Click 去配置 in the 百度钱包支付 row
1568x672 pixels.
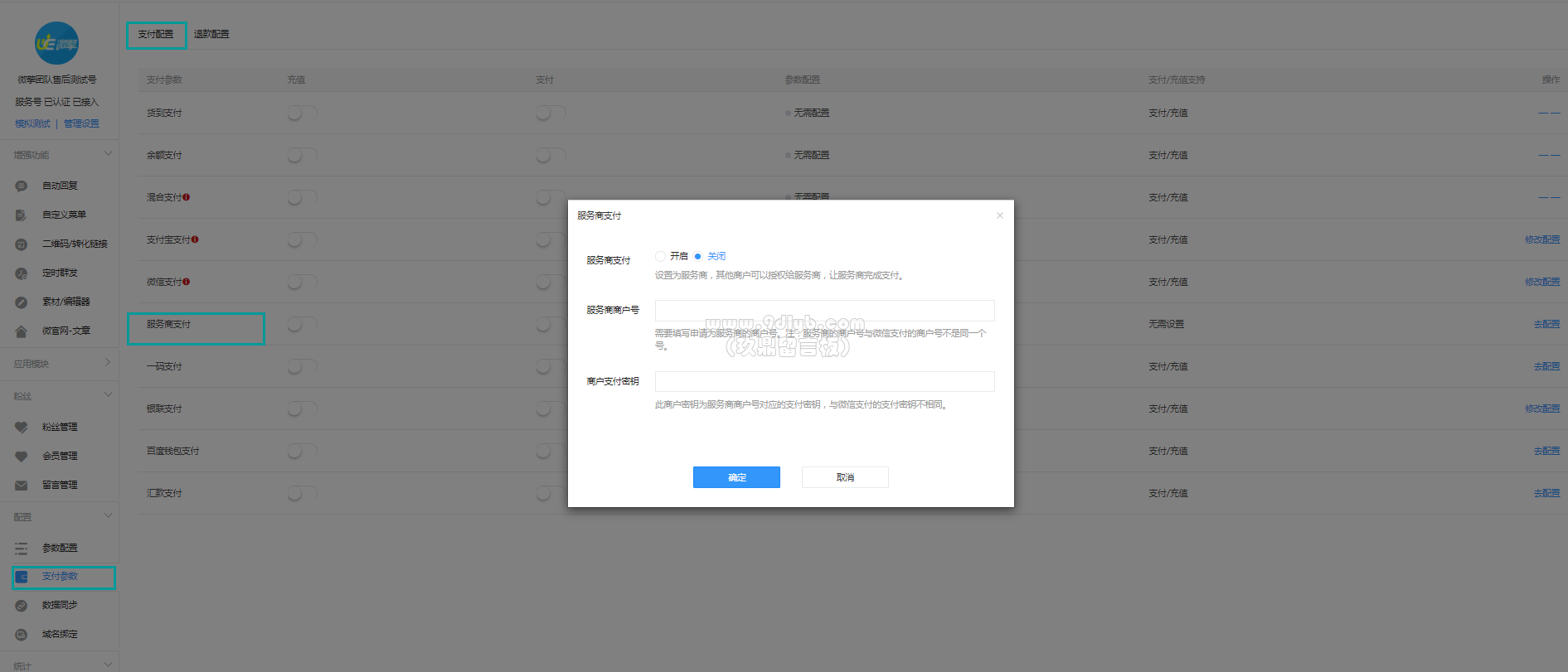1546,451
